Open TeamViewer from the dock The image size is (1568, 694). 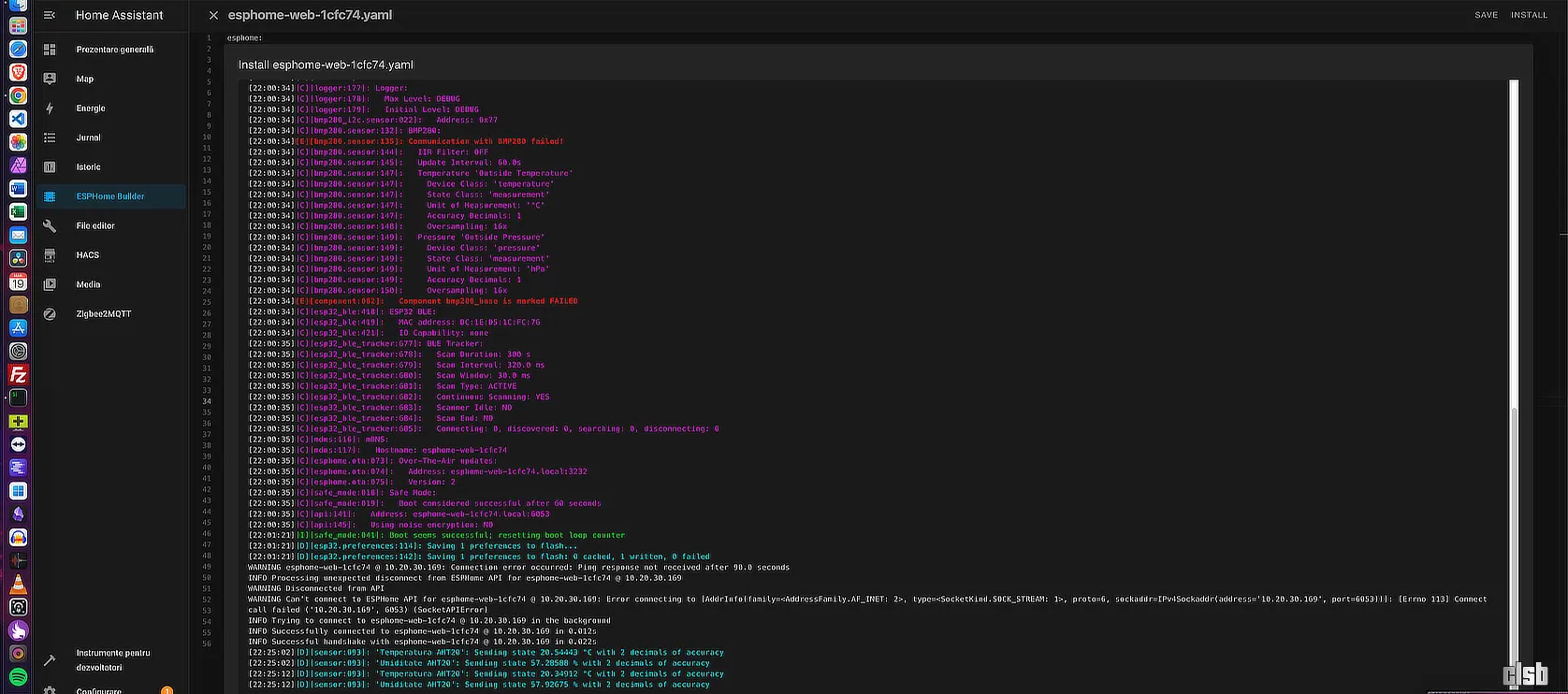(18, 444)
